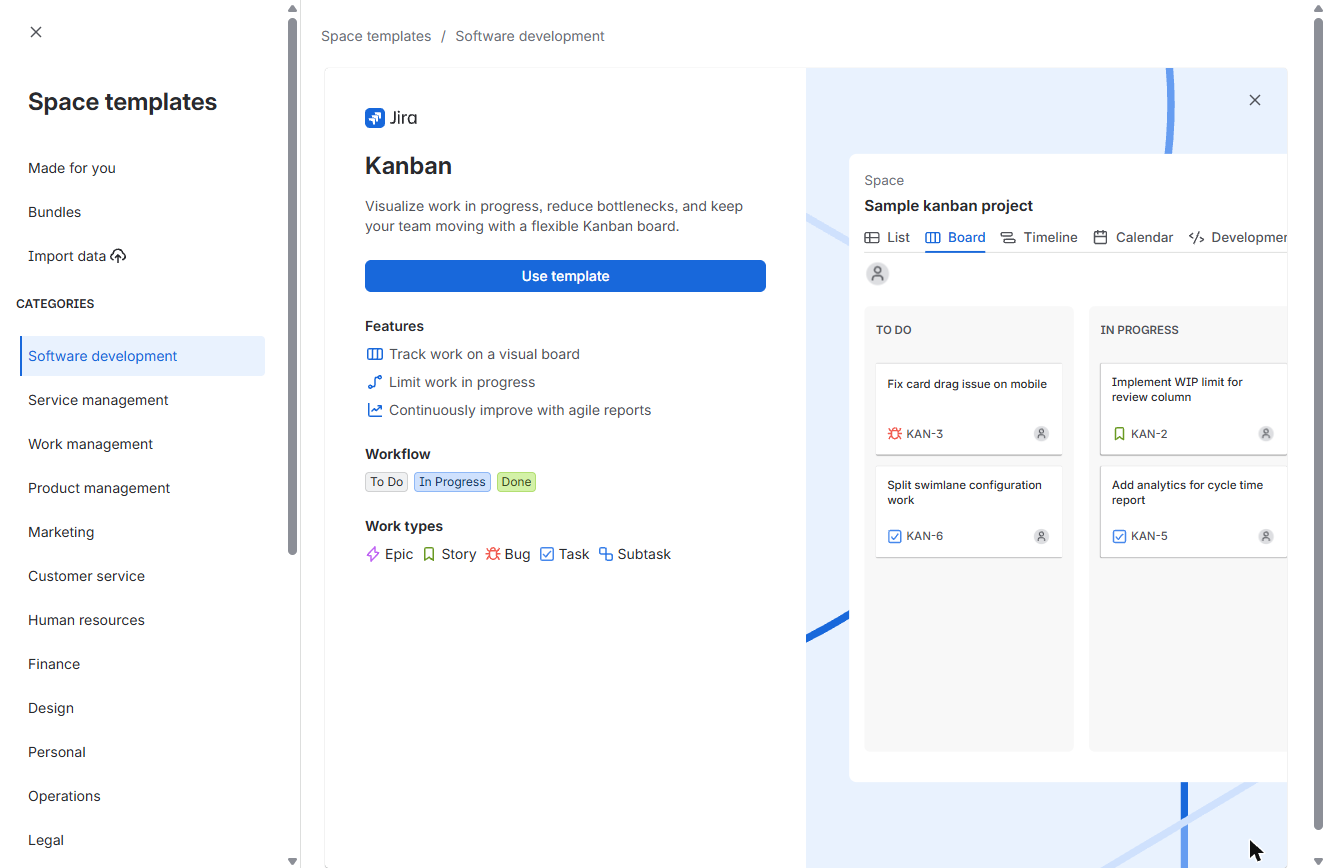Open the Fix card drag issue card
The height and width of the screenshot is (868, 1325).
(x=968, y=409)
